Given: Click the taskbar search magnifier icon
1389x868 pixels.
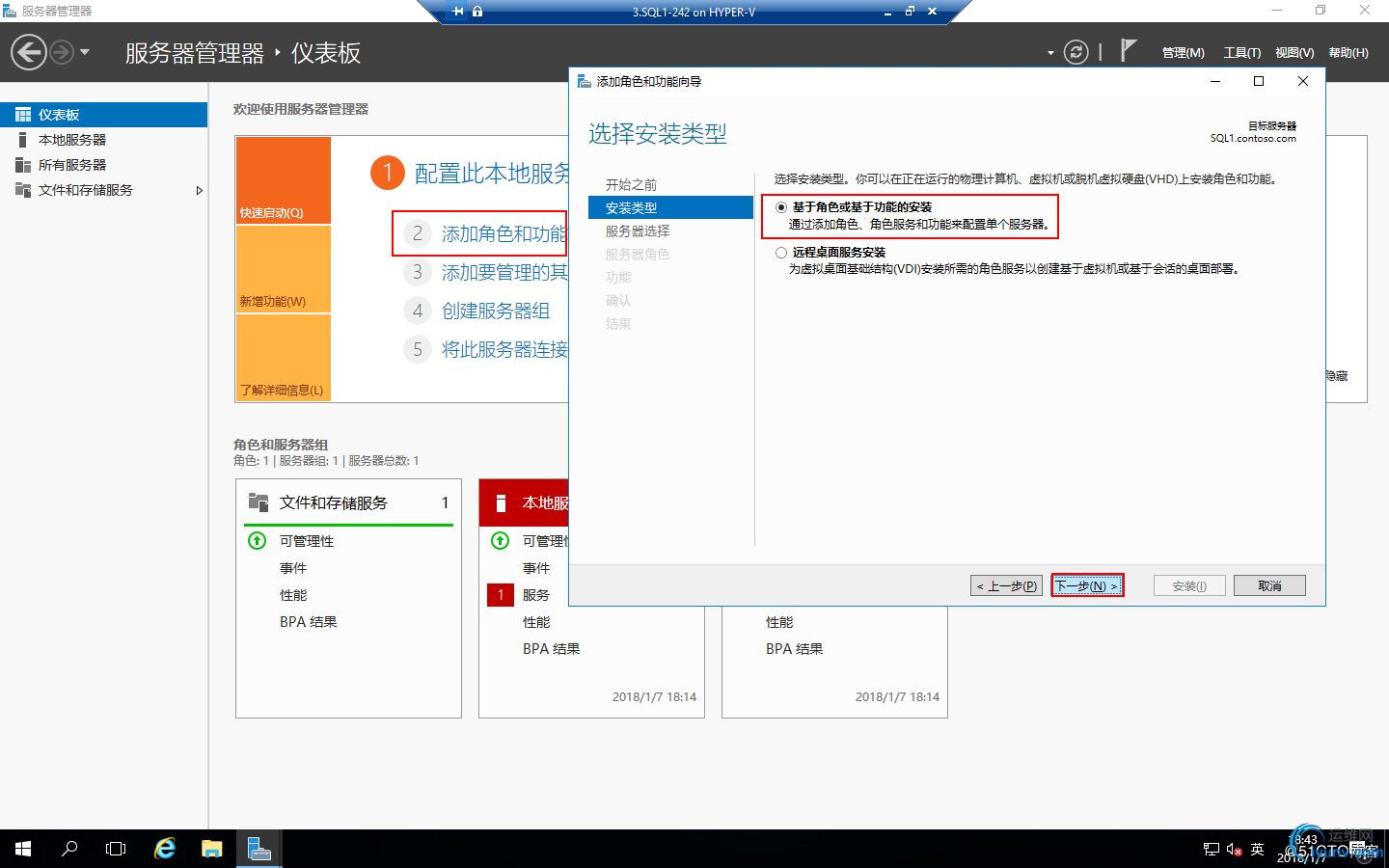Looking at the screenshot, I should pyautogui.click(x=69, y=849).
